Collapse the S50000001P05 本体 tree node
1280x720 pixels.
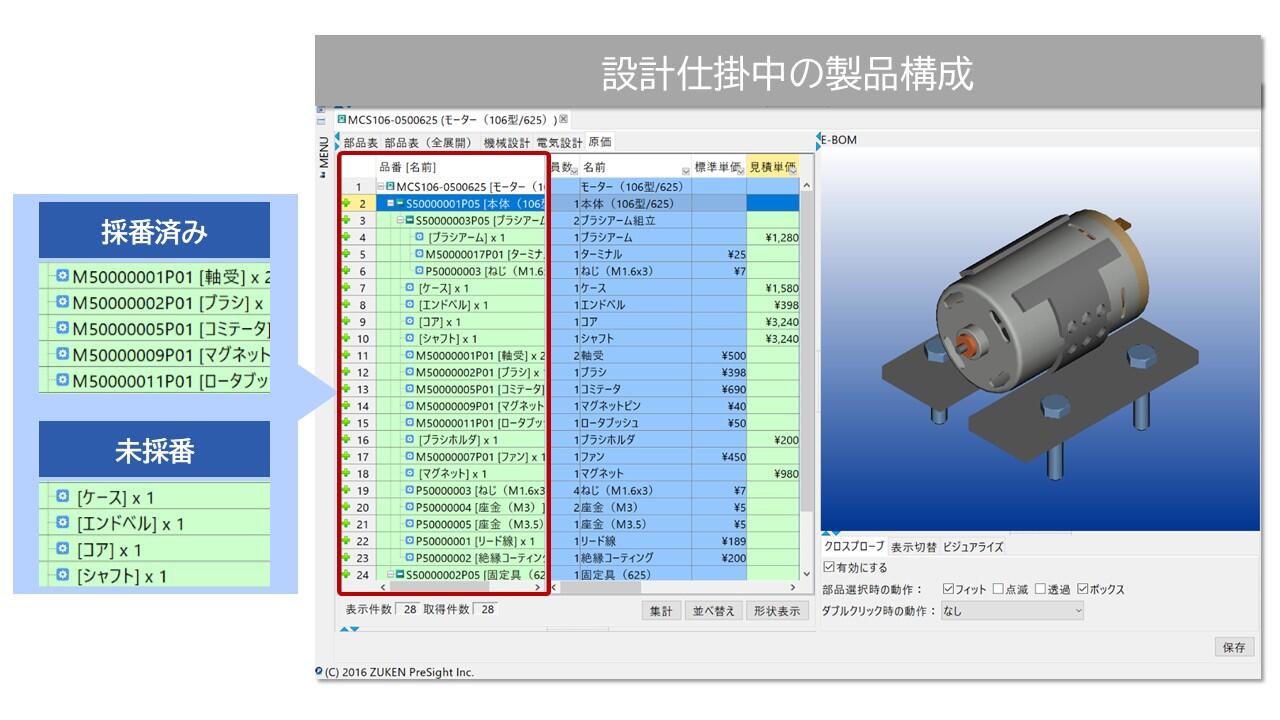pyautogui.click(x=391, y=203)
